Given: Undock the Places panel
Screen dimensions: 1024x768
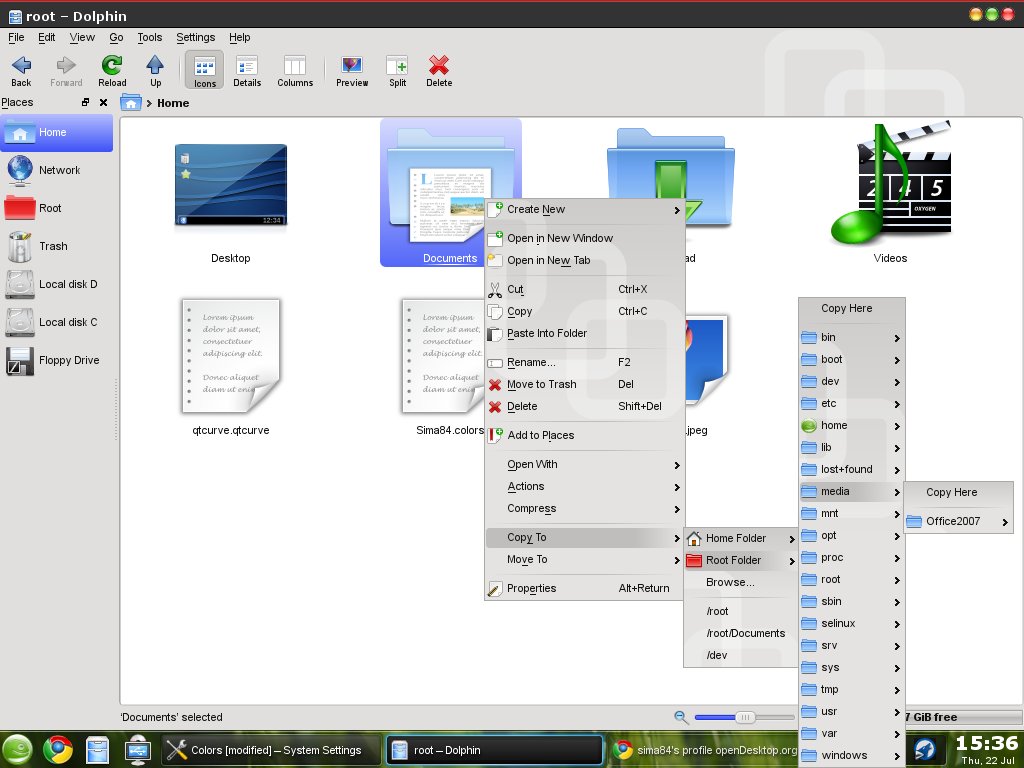Looking at the screenshot, I should coord(85,103).
